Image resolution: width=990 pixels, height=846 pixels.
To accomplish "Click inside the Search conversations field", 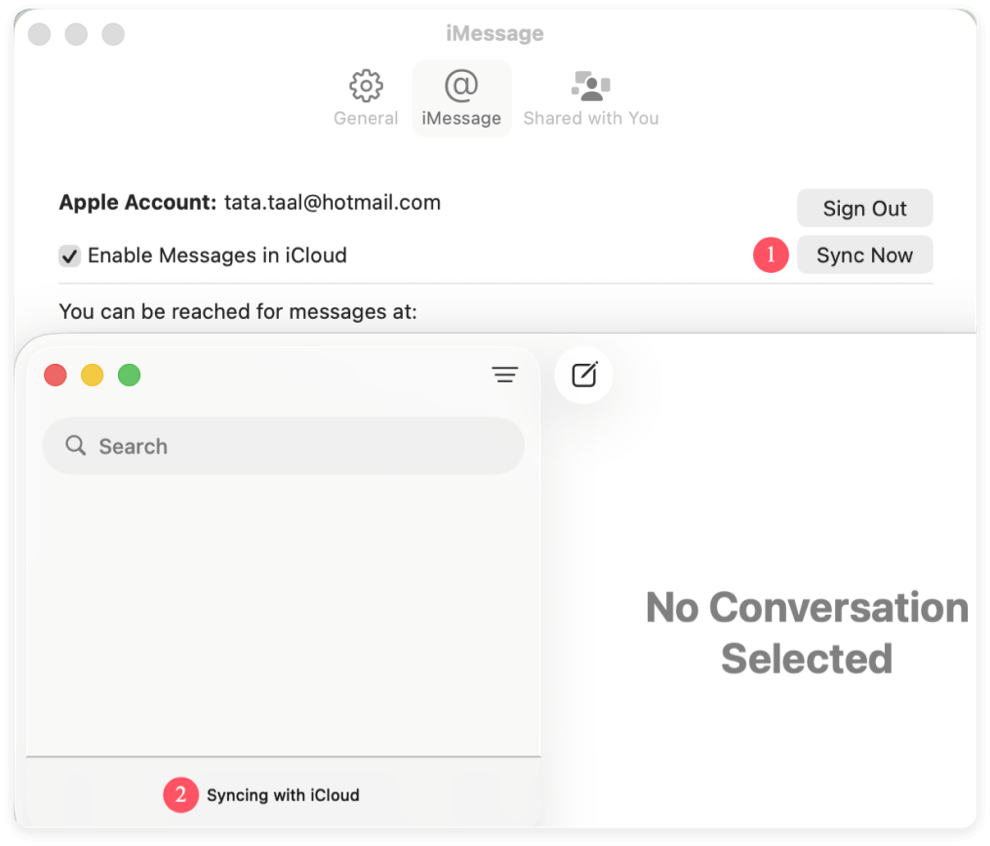I will pyautogui.click(x=283, y=446).
